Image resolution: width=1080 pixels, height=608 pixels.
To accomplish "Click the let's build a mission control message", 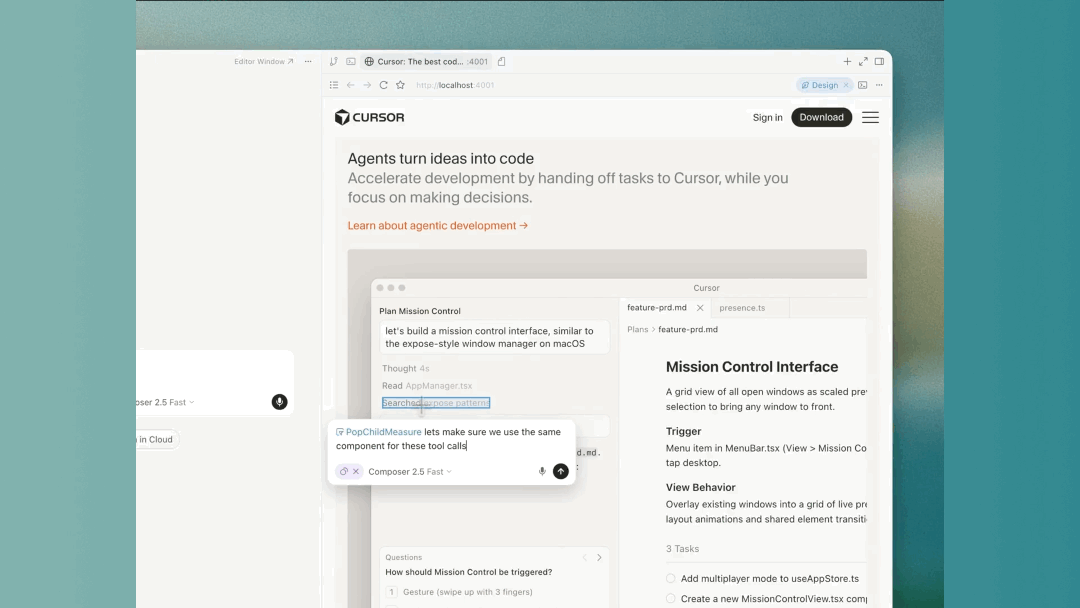I will pyautogui.click(x=495, y=337).
